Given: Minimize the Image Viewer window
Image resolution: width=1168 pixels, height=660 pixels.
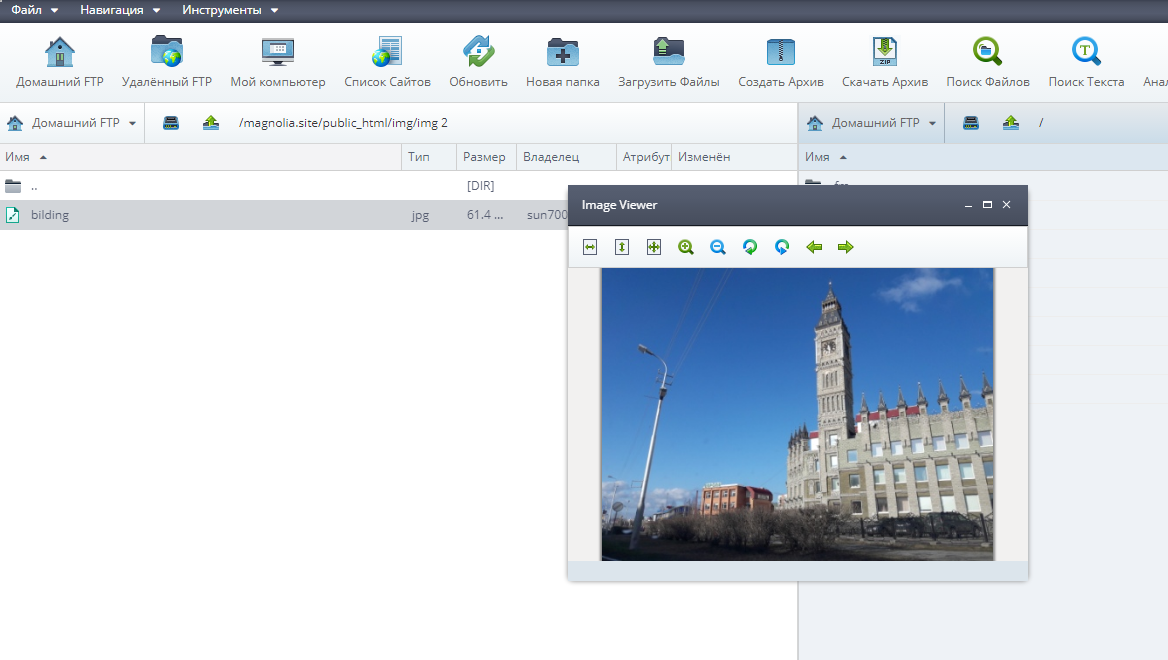Looking at the screenshot, I should (968, 205).
